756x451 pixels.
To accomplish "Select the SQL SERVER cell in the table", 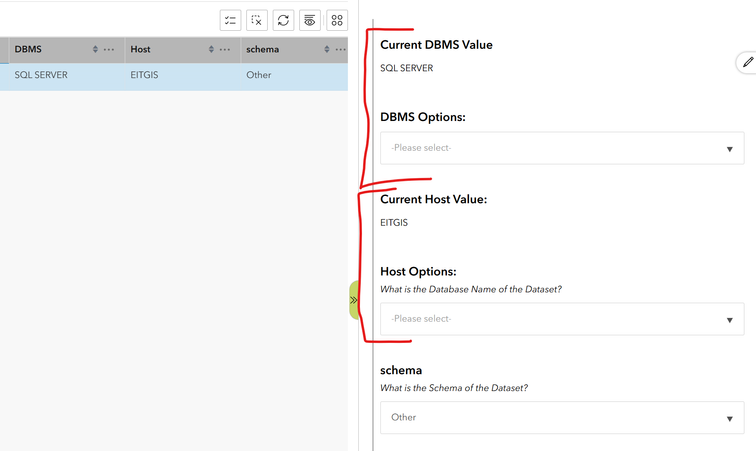I will tap(42, 75).
